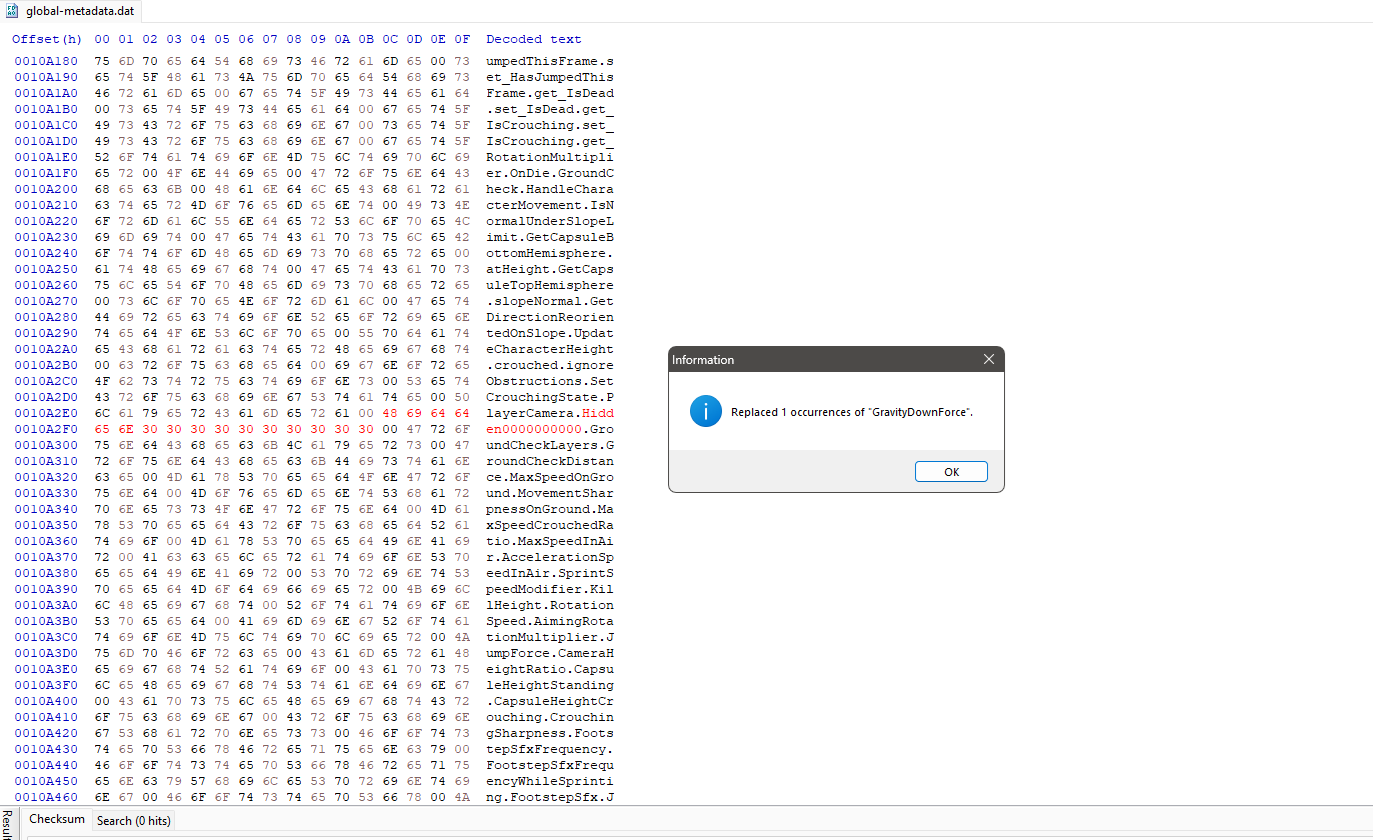This screenshot has width=1373, height=840.
Task: Click decoded text 'DirectionReorien'
Action: pyautogui.click(x=550, y=318)
